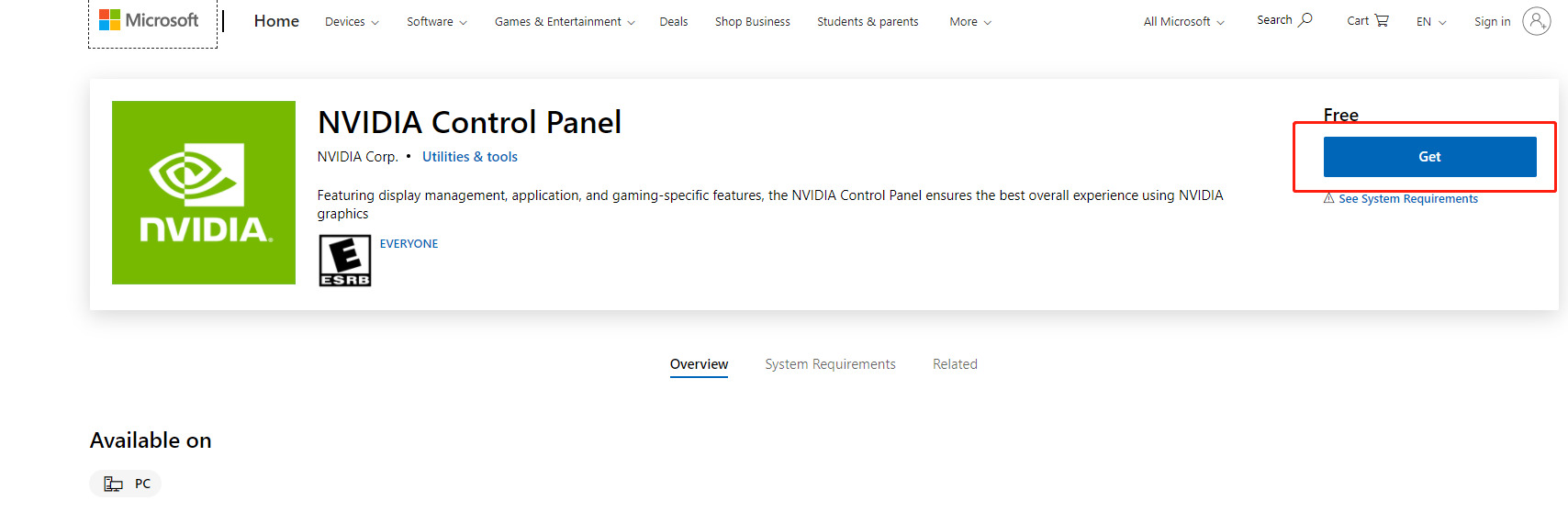Expand the Software dropdown menu
Image resolution: width=1568 pixels, height=512 pixels.
point(437,22)
